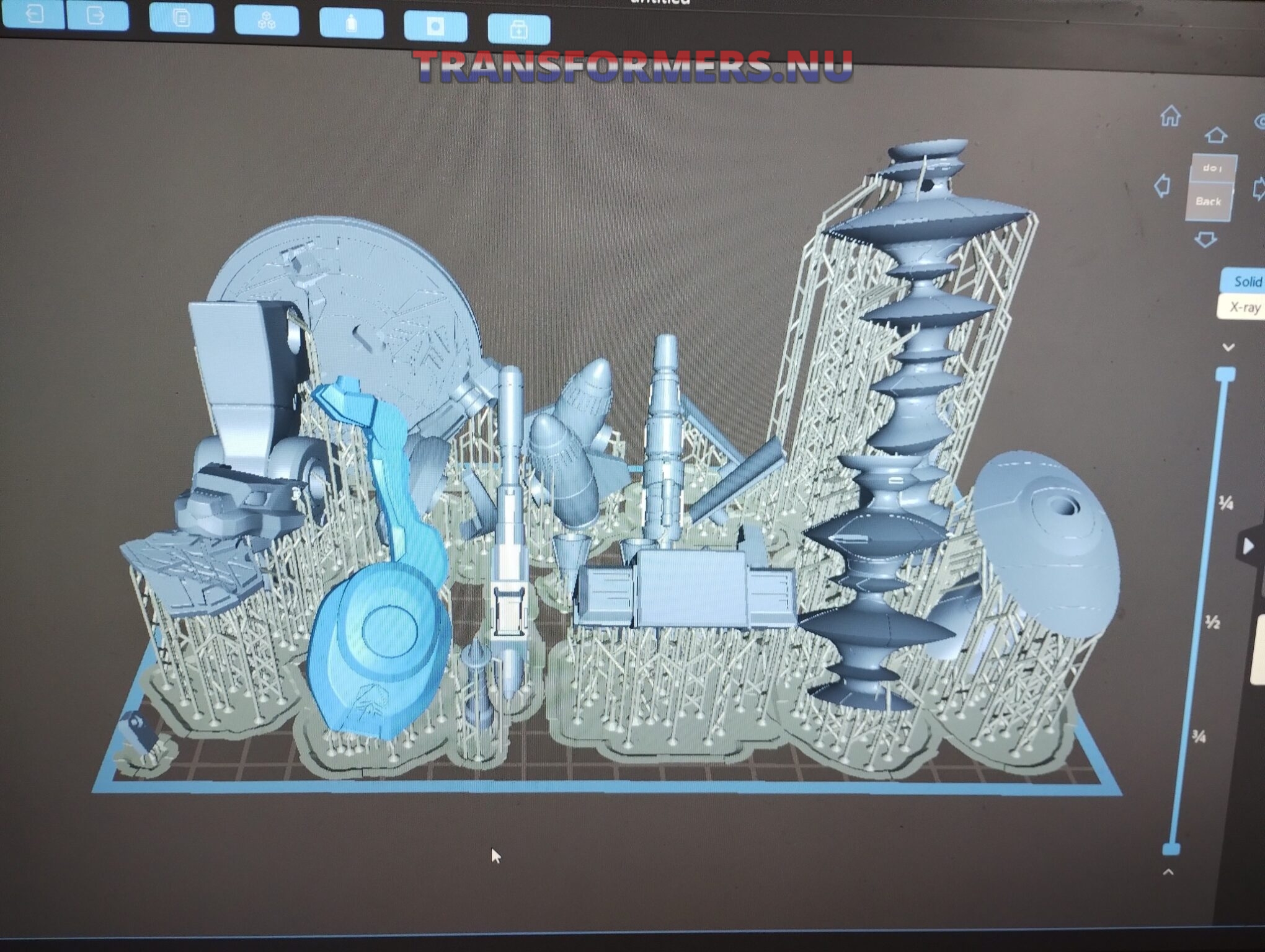Click the copy documents toolbar icon
The image size is (1265, 952).
click(x=181, y=19)
